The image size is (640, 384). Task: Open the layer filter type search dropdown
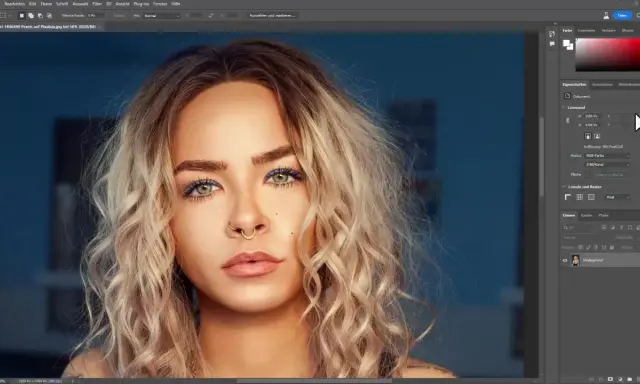tap(580, 227)
